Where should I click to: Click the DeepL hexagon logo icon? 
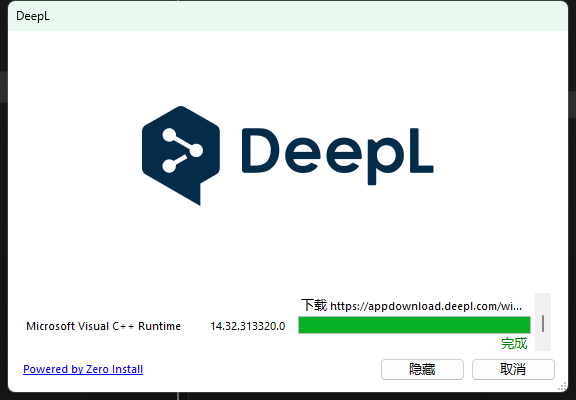[x=181, y=155]
